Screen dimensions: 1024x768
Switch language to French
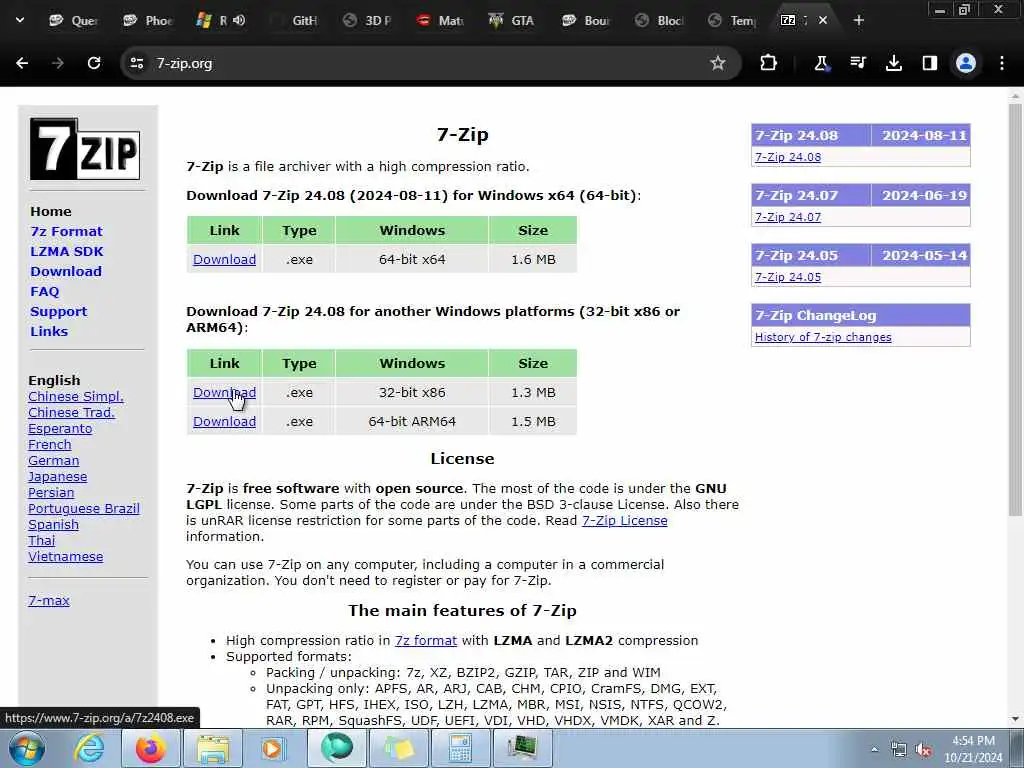[50, 445]
